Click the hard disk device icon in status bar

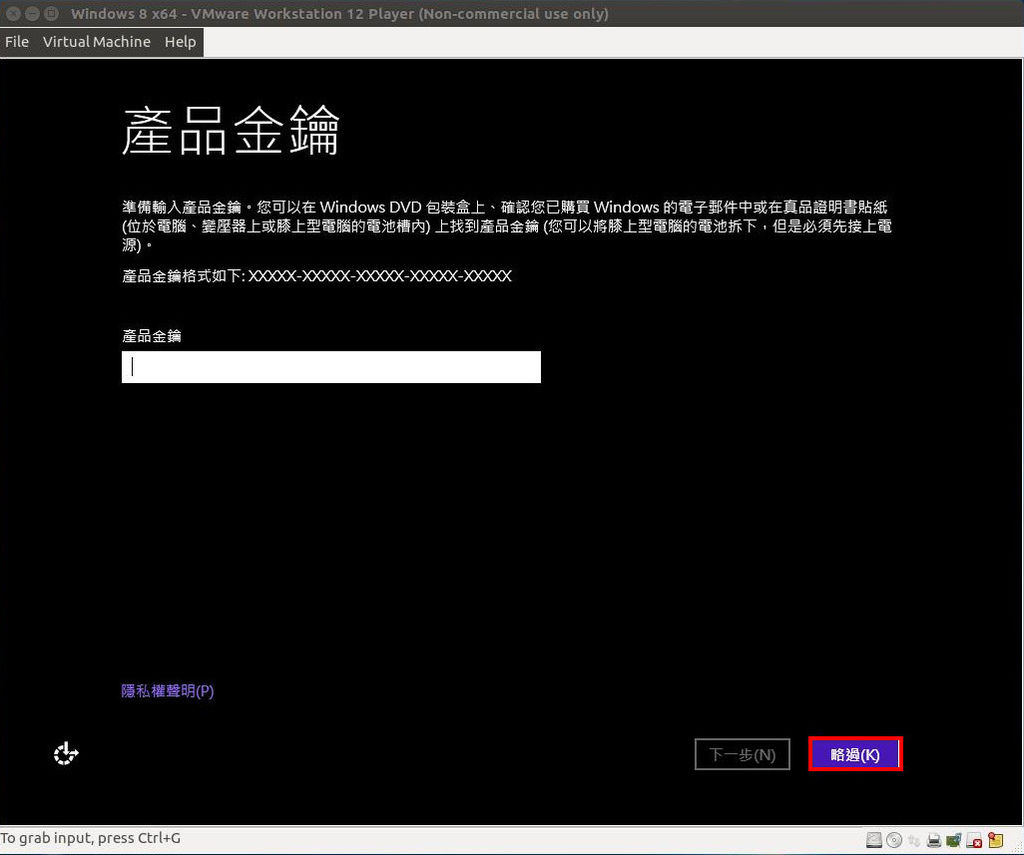[x=874, y=840]
